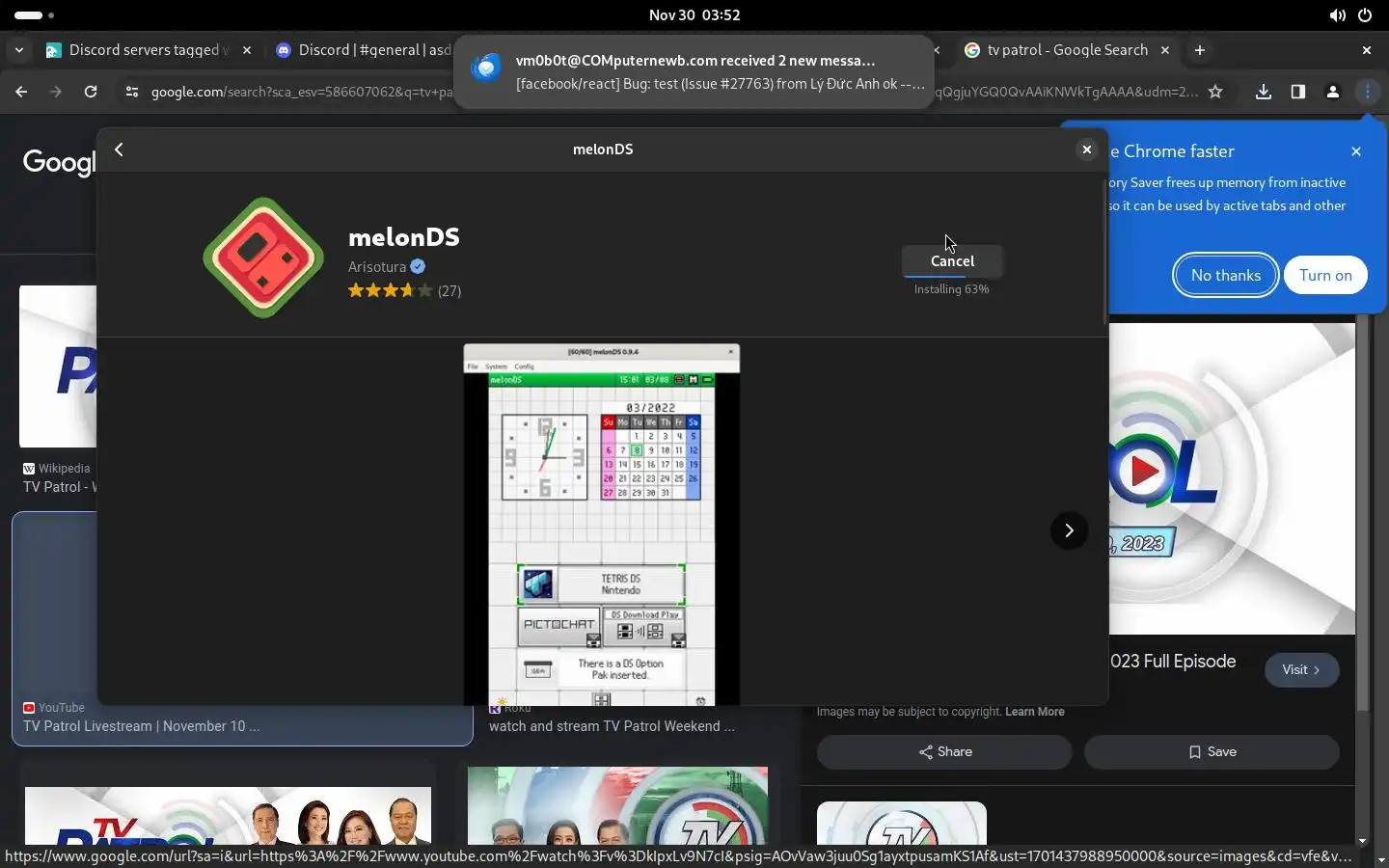The height and width of the screenshot is (868, 1389).
Task: Show next melonDS screenshot
Action: 1069,530
